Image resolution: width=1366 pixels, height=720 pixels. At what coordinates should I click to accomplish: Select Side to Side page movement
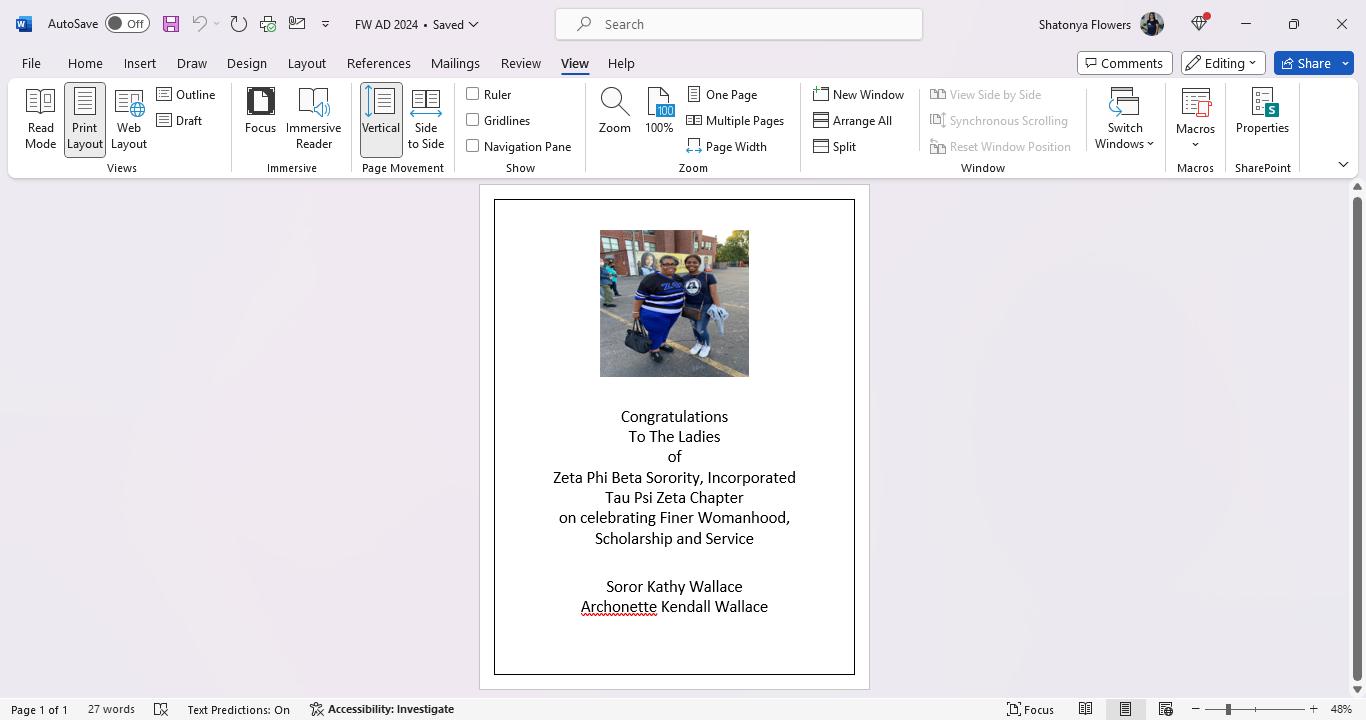pos(426,119)
